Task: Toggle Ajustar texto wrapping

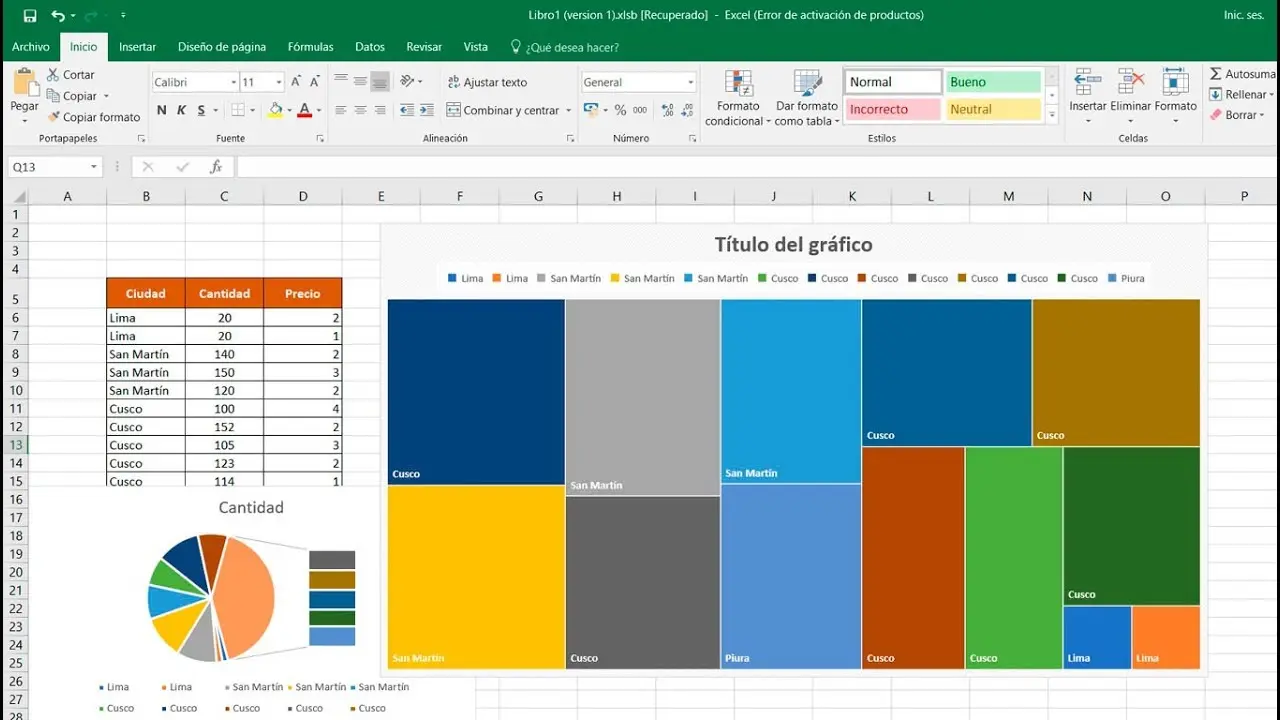Action: point(486,82)
